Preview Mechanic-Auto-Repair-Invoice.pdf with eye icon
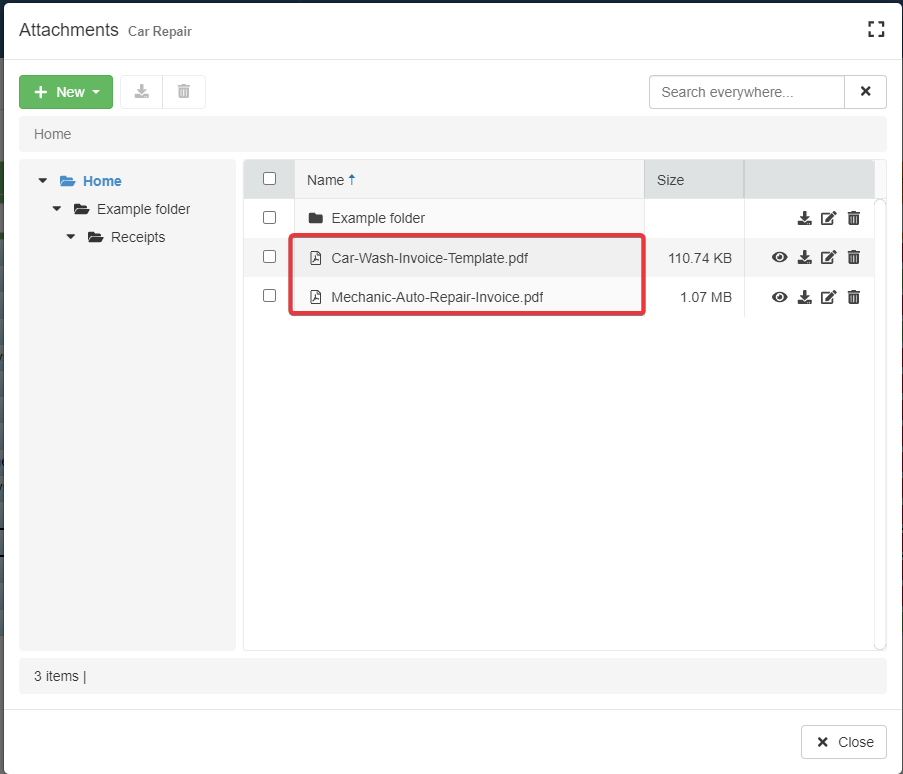This screenshot has height=774, width=903. pyautogui.click(x=780, y=297)
